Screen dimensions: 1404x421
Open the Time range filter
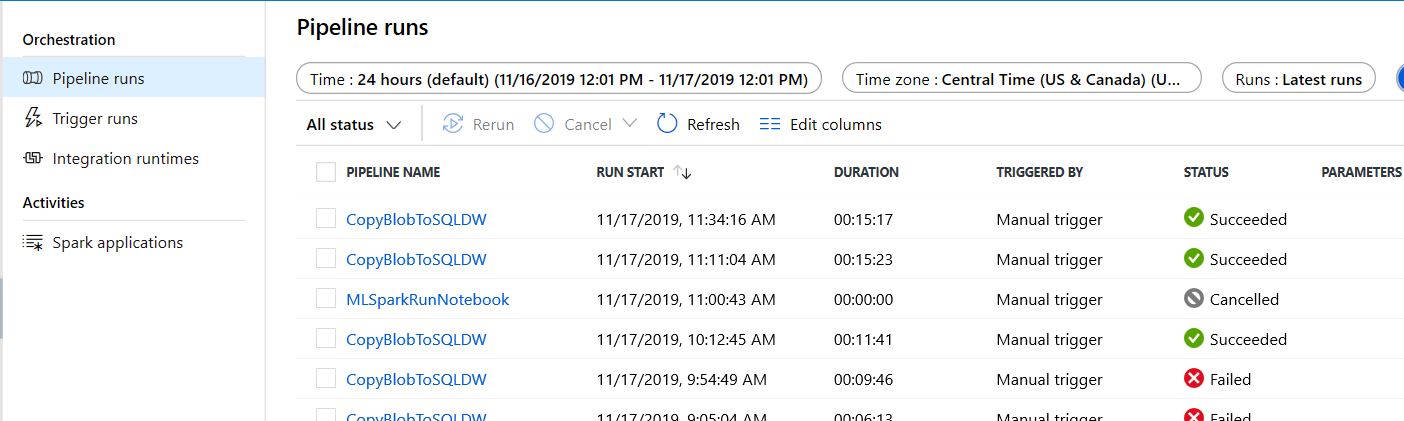click(x=559, y=79)
